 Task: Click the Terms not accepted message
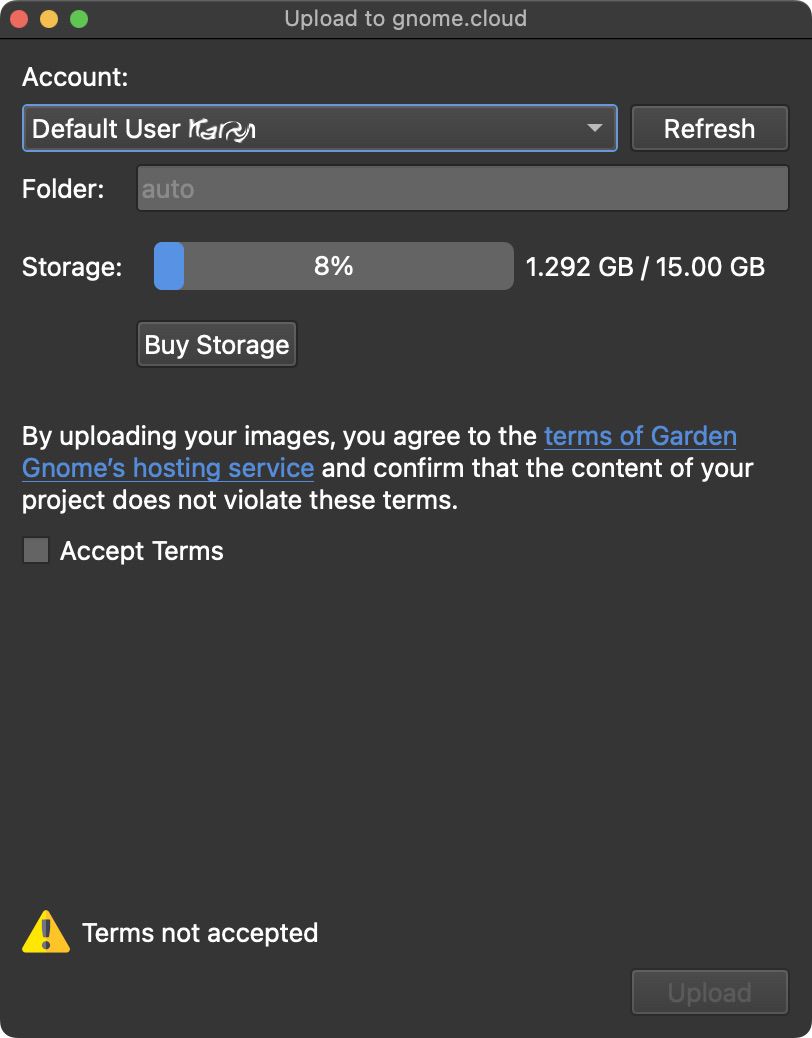point(199,932)
